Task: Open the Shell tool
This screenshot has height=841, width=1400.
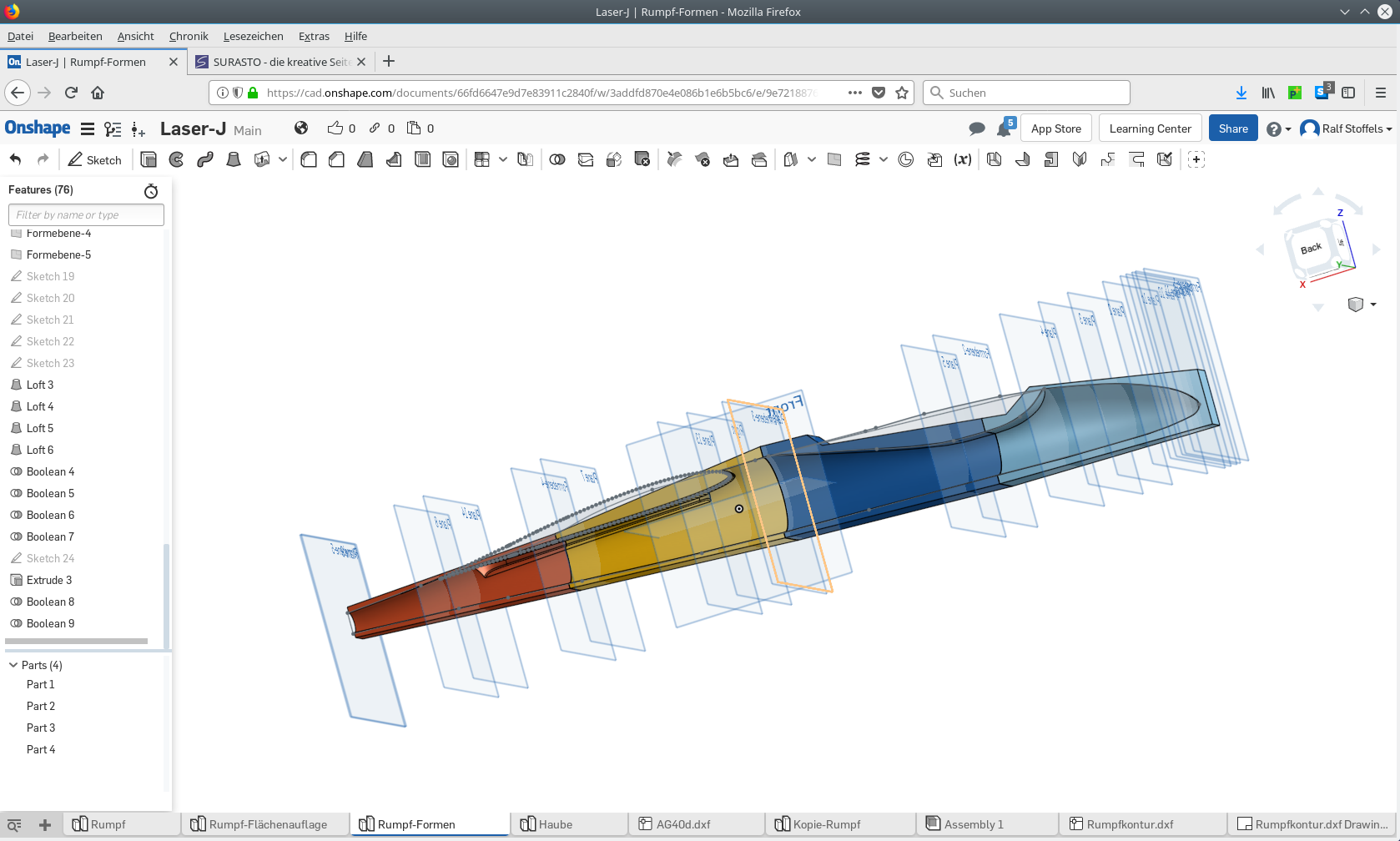Action: pyautogui.click(x=423, y=159)
